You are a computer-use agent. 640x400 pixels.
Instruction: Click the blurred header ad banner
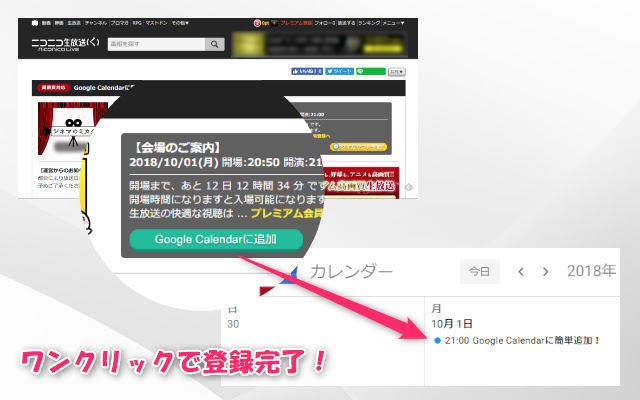tap(320, 44)
